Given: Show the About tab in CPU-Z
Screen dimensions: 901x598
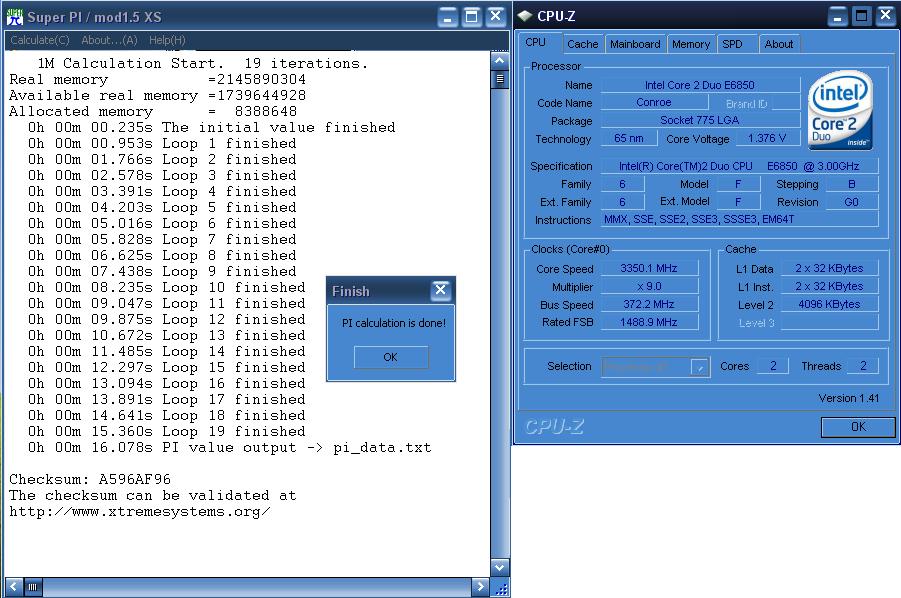Looking at the screenshot, I should tap(779, 44).
